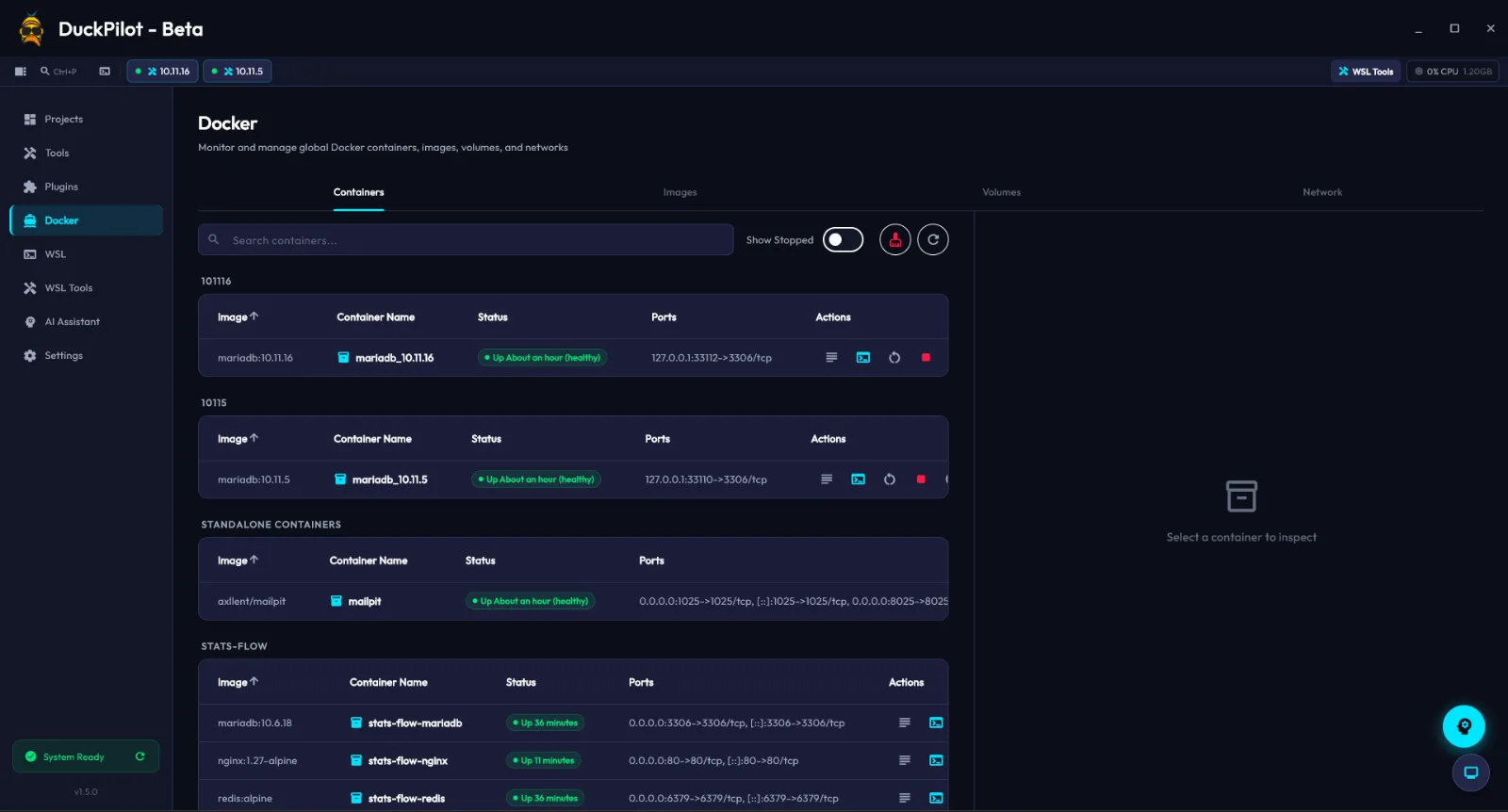
Task: Open AI Assistant in the sidebar
Action: (87, 322)
